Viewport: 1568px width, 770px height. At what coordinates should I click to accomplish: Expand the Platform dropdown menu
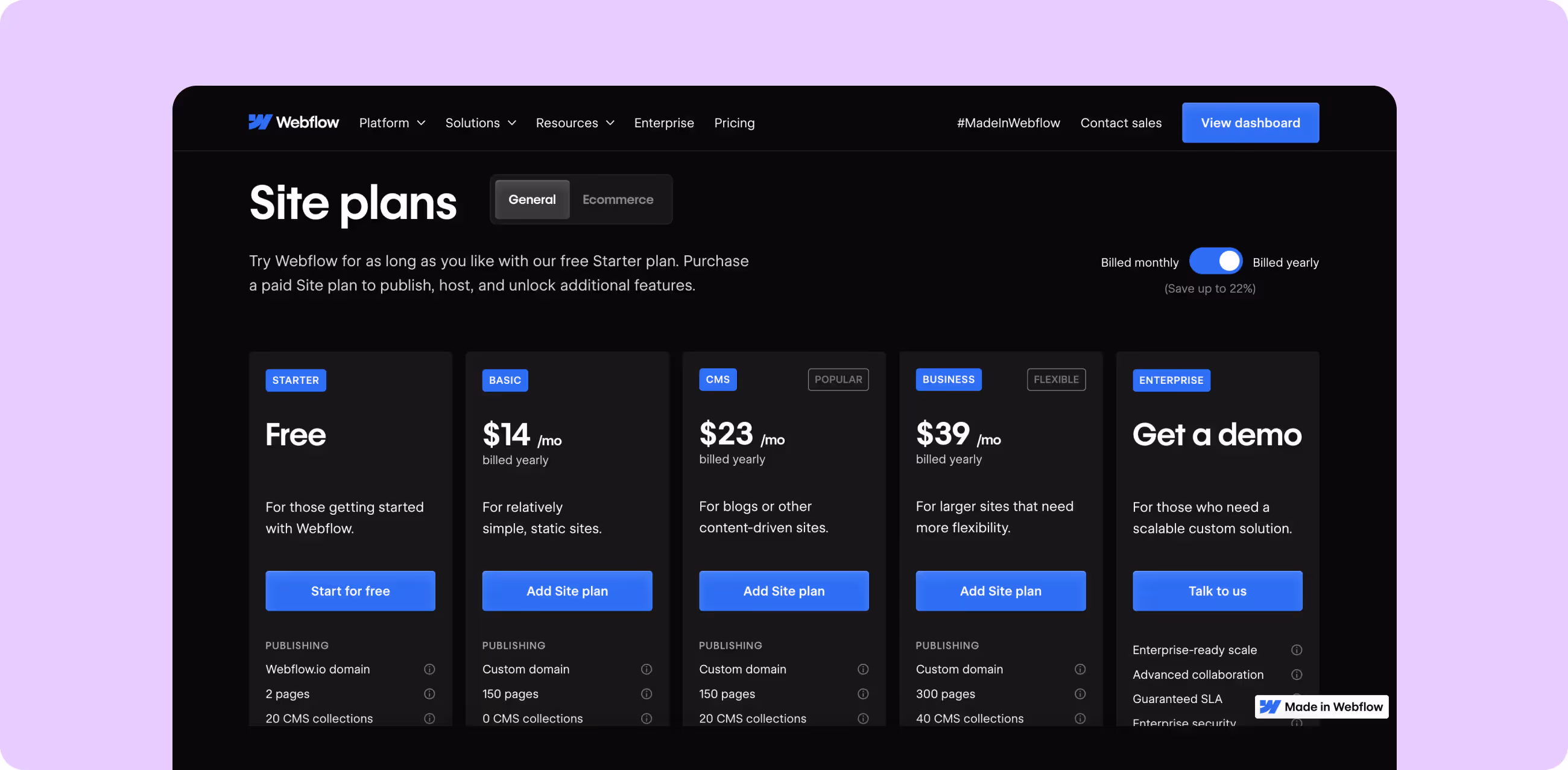(392, 123)
